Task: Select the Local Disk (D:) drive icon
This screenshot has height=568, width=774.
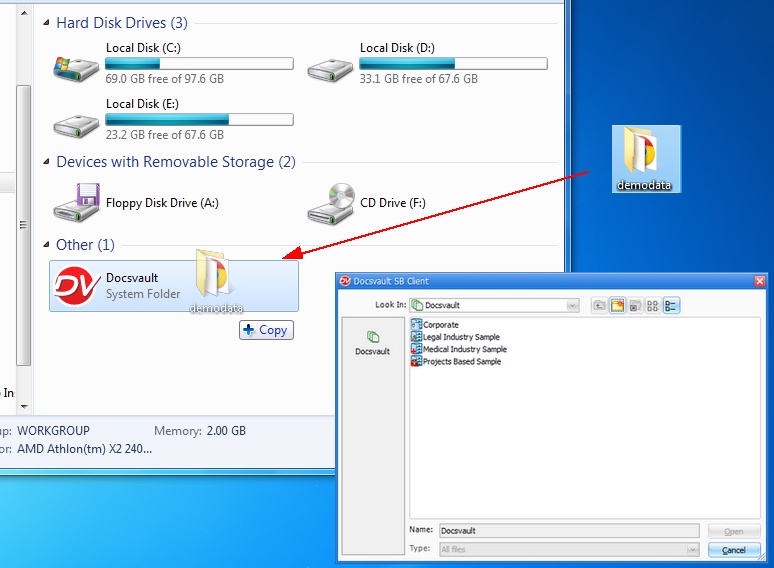Action: 330,70
